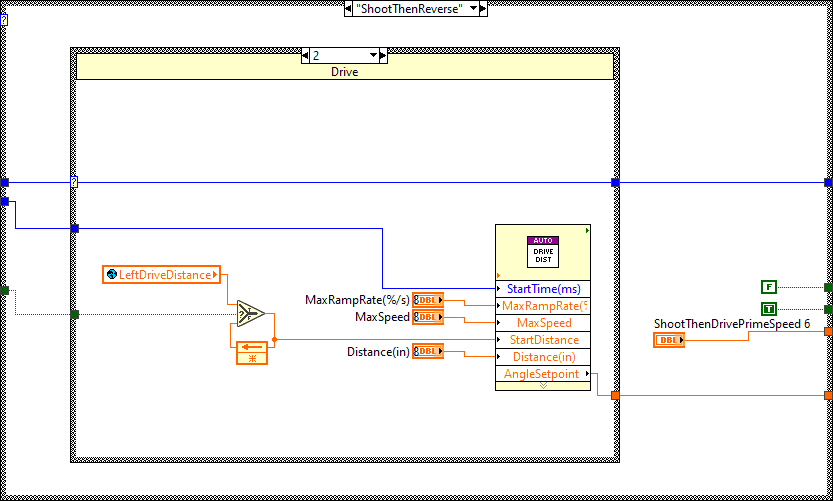
Task: Click the AngleSetpoint output on Drive Dist node
Action: pyautogui.click(x=543, y=374)
